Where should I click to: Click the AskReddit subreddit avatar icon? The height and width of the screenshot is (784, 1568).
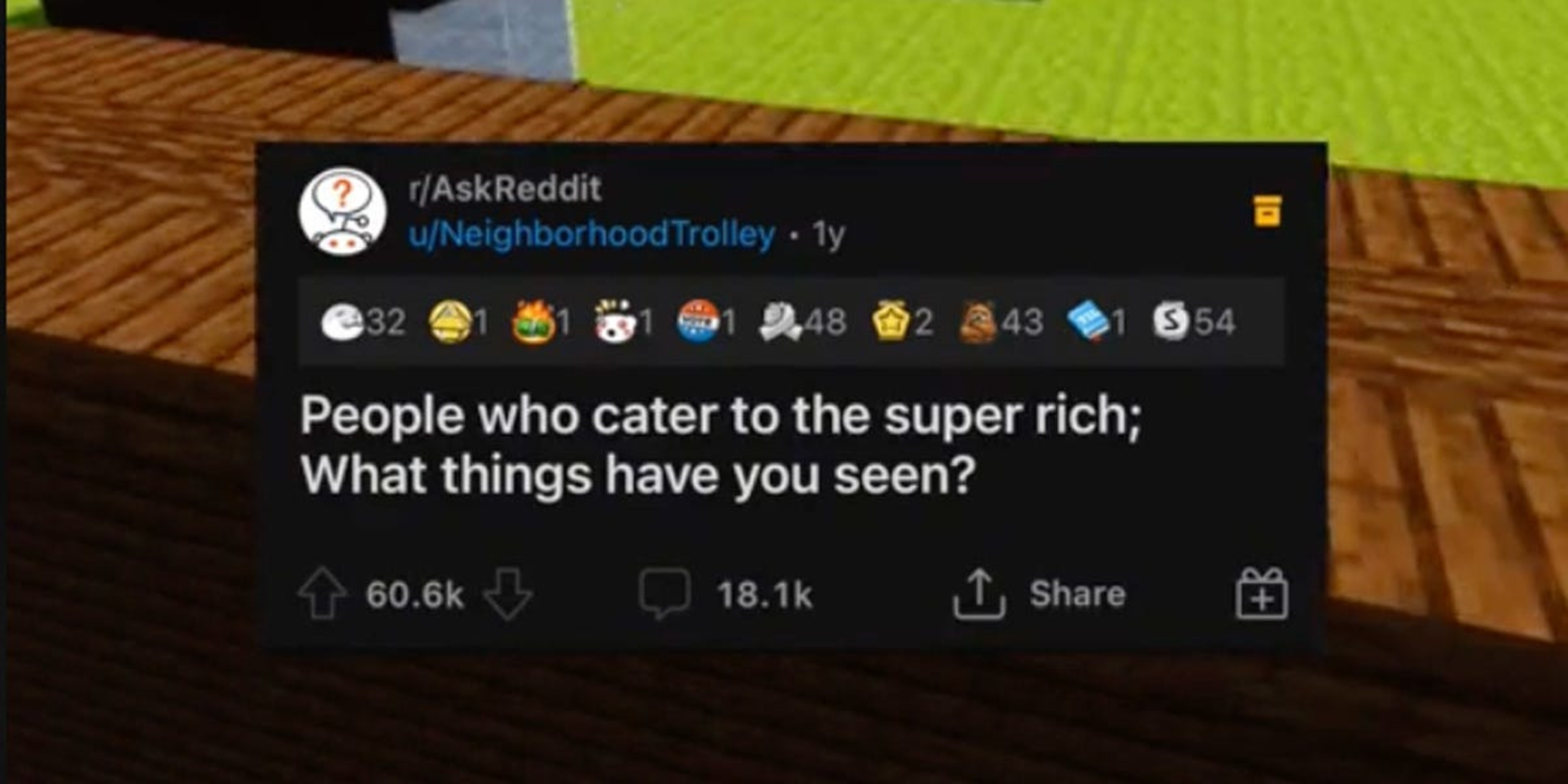pyautogui.click(x=342, y=212)
